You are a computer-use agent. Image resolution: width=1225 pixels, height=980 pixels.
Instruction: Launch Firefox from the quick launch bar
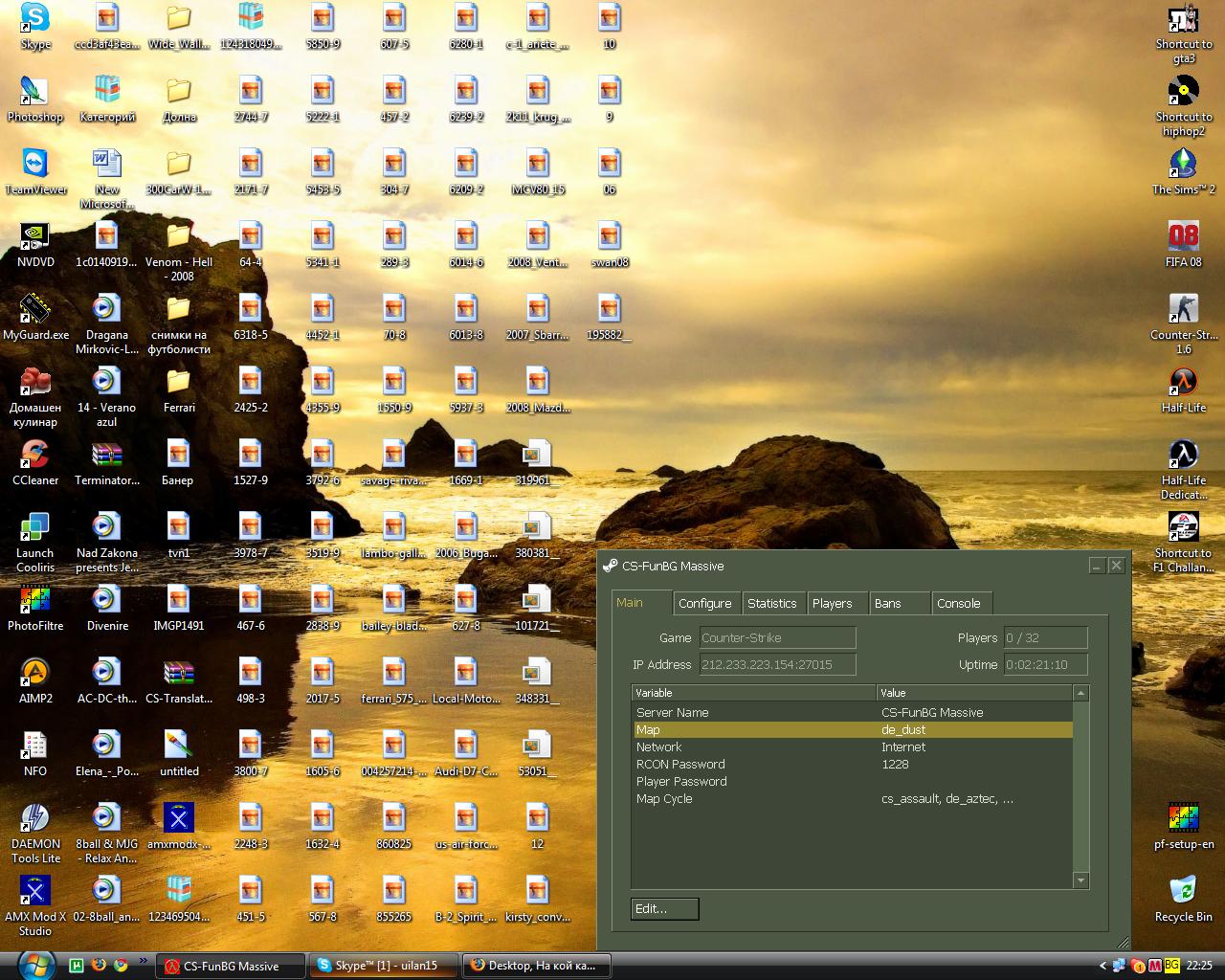click(x=99, y=966)
